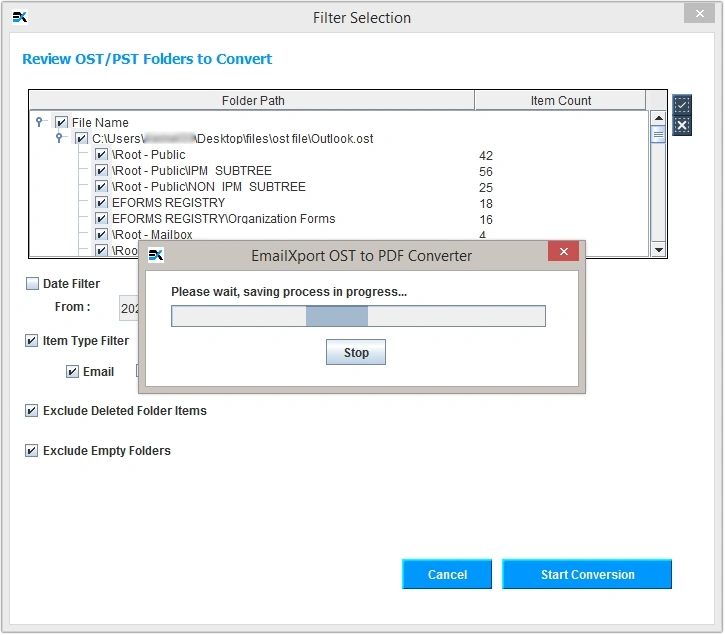Collapse the Outlook.ost tree node
Viewport: 725px width, 635px height.
click(x=59, y=138)
